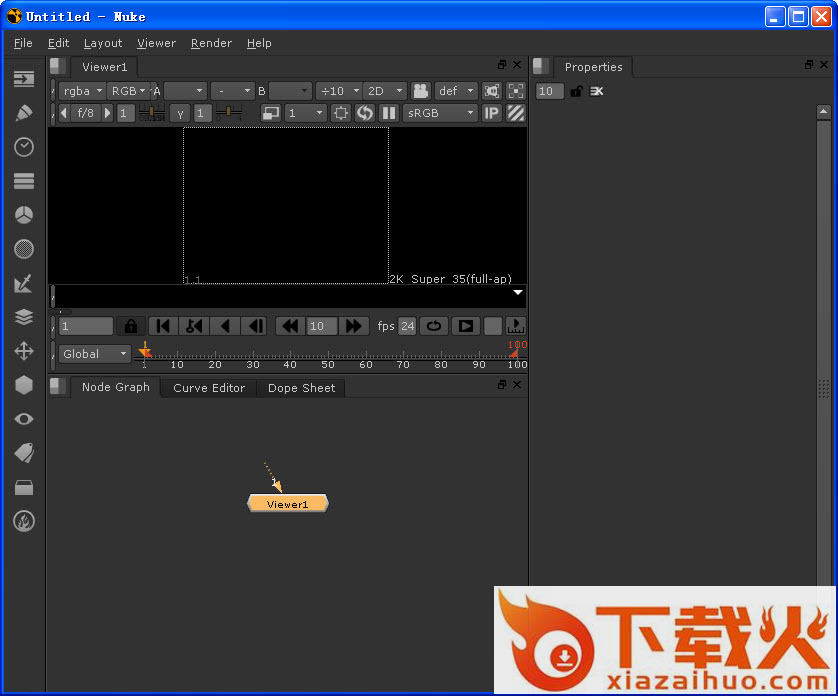The width and height of the screenshot is (838, 696).
Task: Select the Viewer1 node in graph
Action: (x=288, y=504)
